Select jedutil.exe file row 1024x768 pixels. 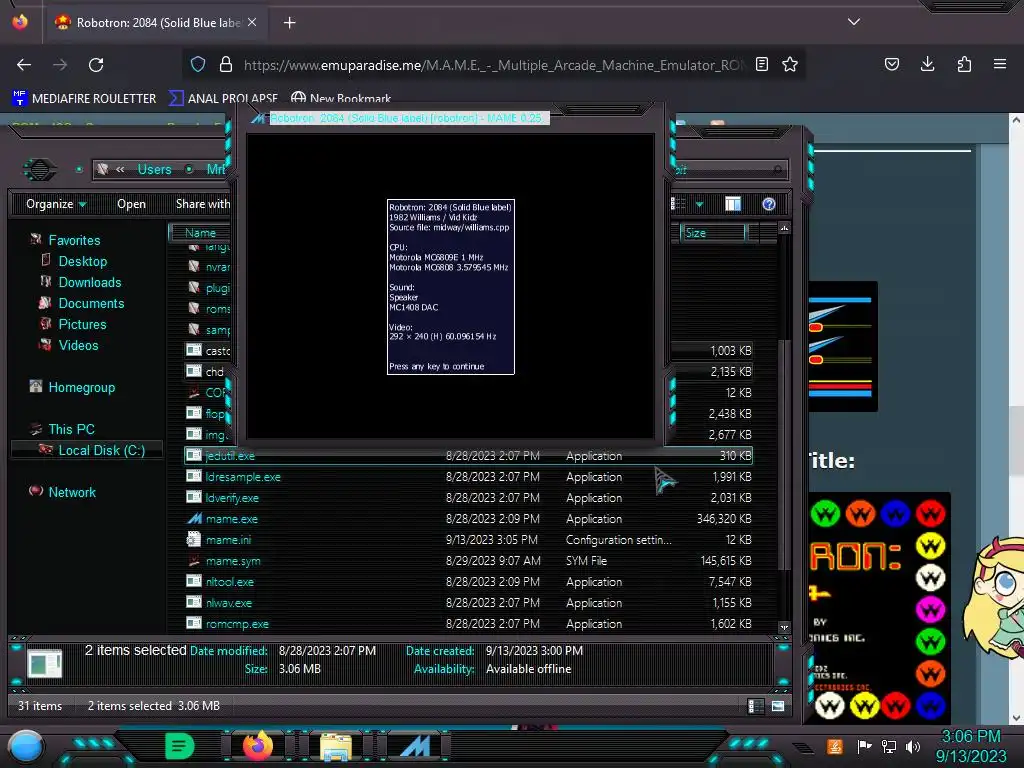pos(468,455)
